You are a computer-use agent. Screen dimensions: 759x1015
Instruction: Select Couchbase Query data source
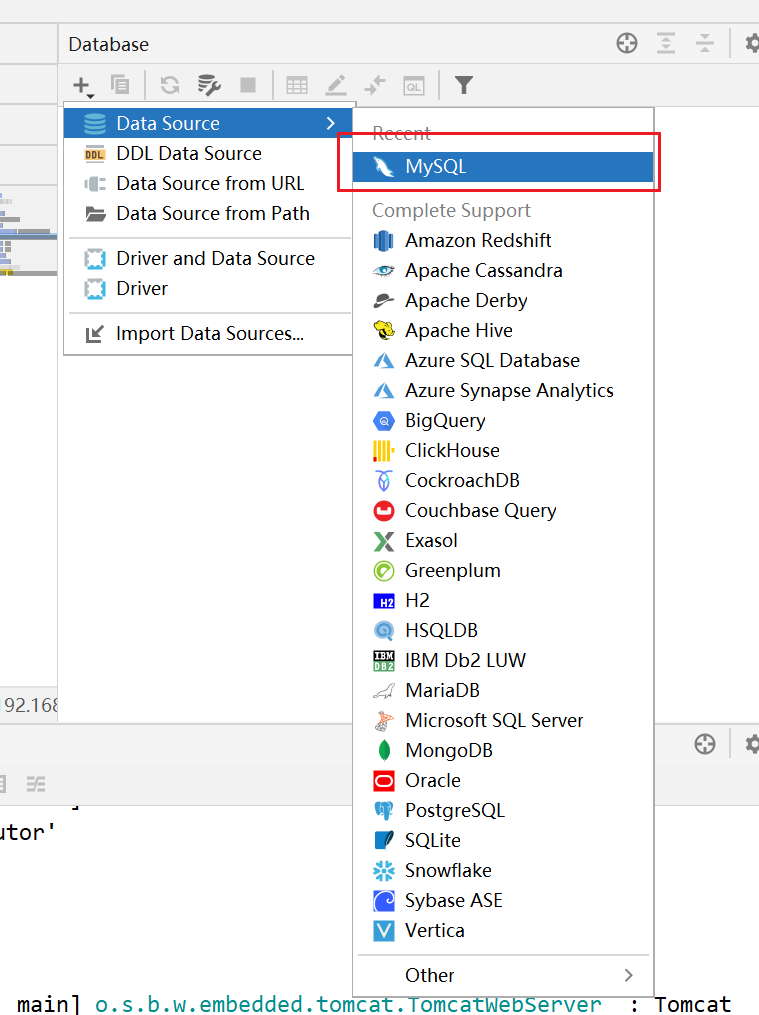pyautogui.click(x=503, y=510)
